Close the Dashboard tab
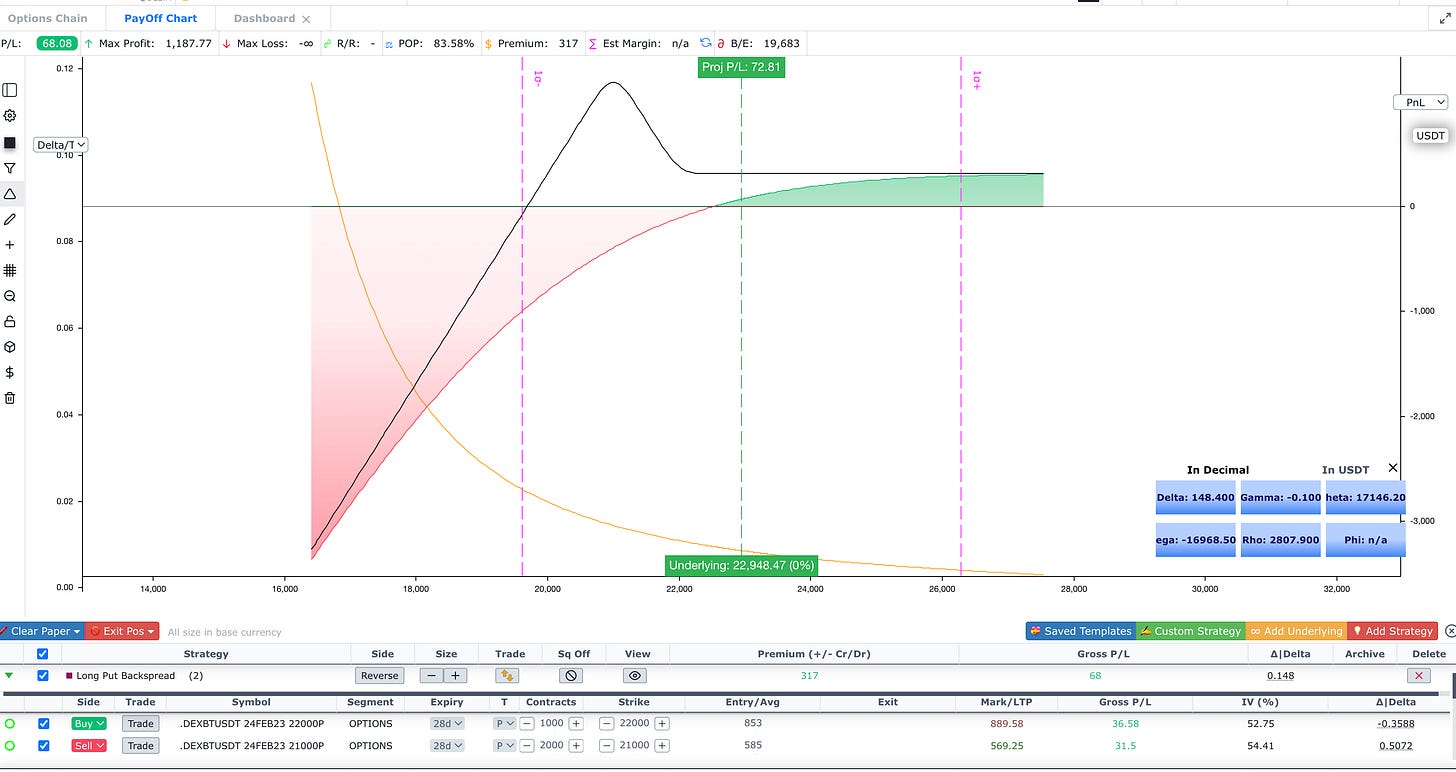Screen dimensions: 1456x772 point(306,19)
